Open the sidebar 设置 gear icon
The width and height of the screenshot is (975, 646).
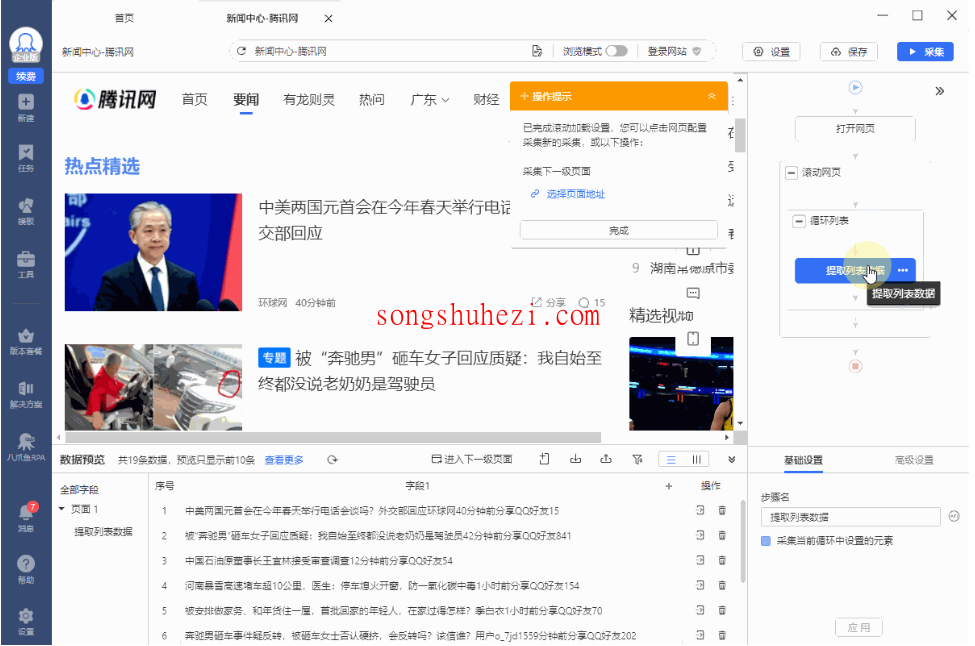click(25, 621)
